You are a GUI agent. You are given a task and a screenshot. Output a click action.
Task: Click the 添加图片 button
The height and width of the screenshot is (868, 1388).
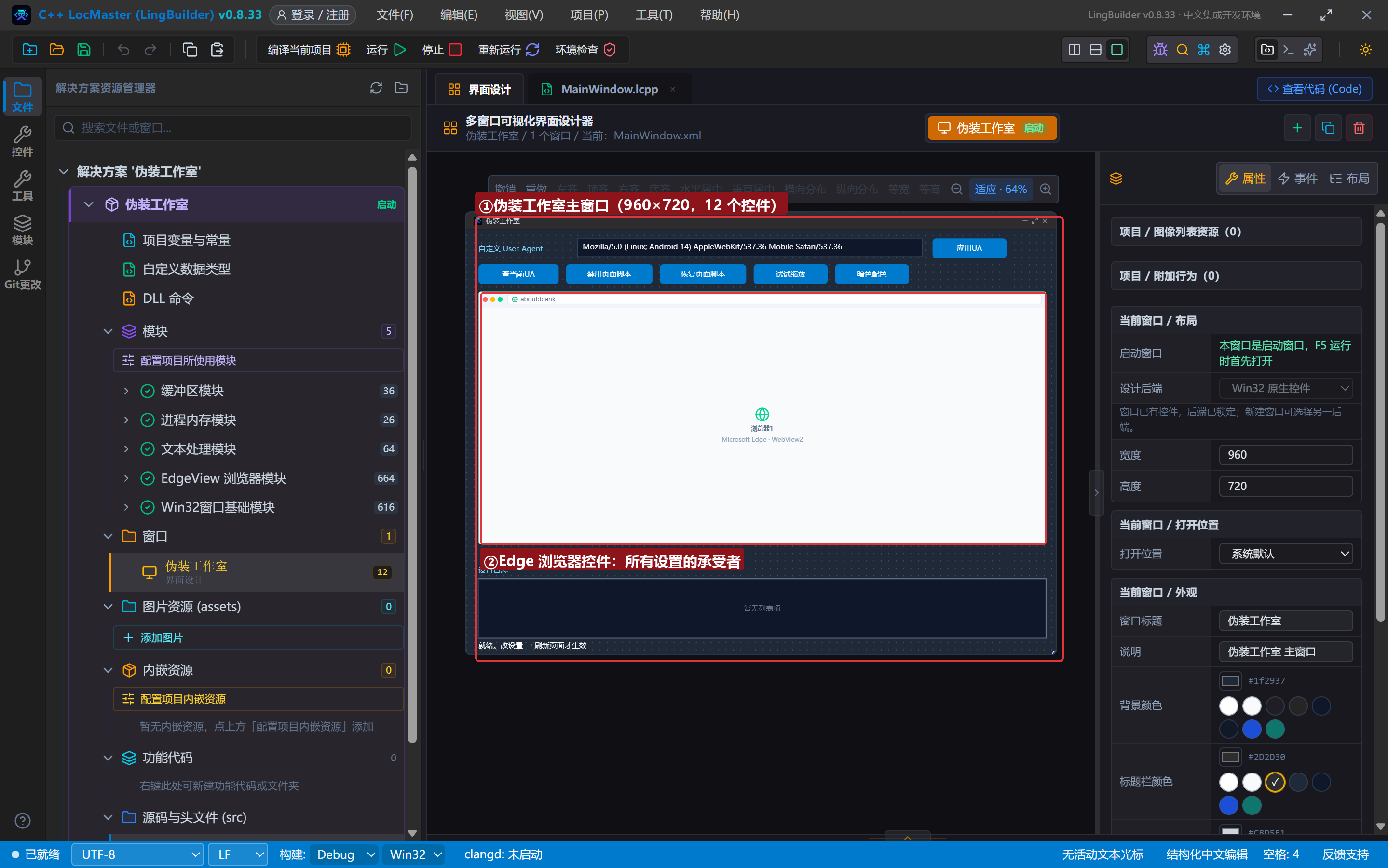(x=259, y=638)
